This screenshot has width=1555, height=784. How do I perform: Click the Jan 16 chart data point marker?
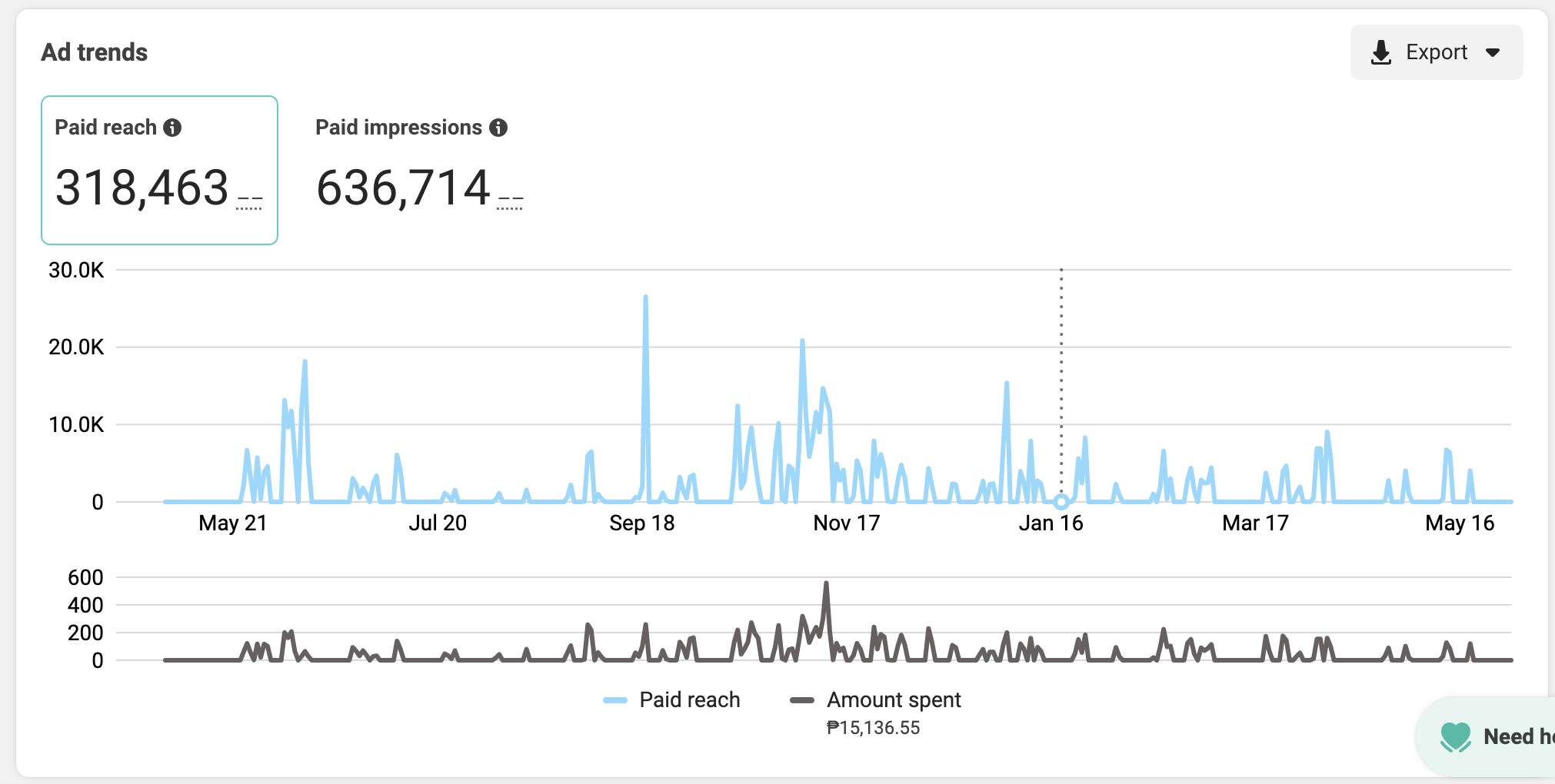click(1061, 502)
